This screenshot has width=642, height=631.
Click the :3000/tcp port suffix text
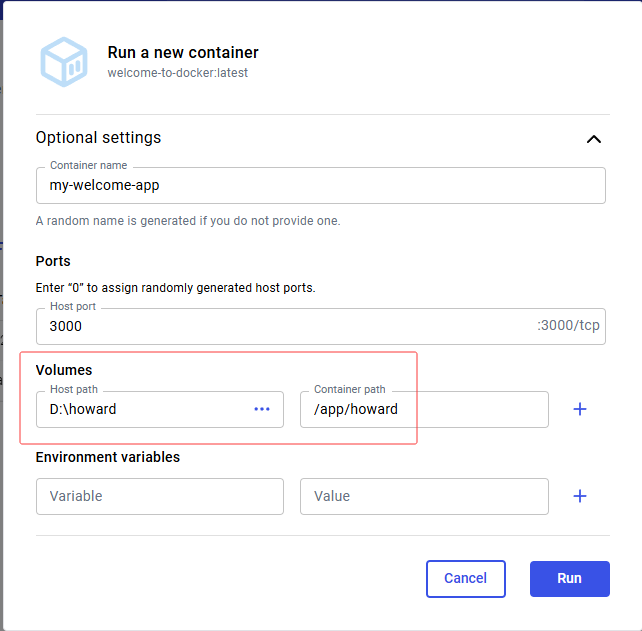(x=568, y=326)
